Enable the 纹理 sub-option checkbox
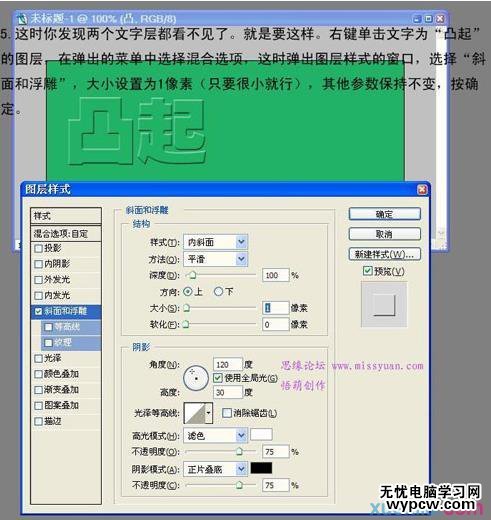The height and width of the screenshot is (520, 491). [48, 343]
